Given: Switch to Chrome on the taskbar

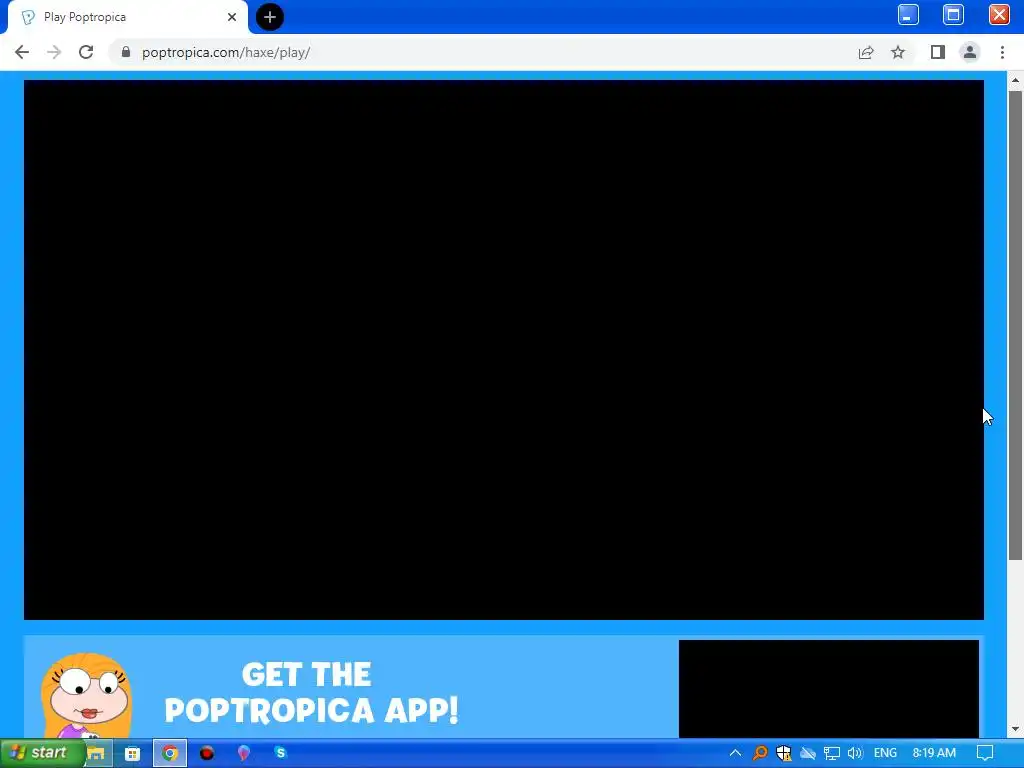Looking at the screenshot, I should tap(170, 754).
